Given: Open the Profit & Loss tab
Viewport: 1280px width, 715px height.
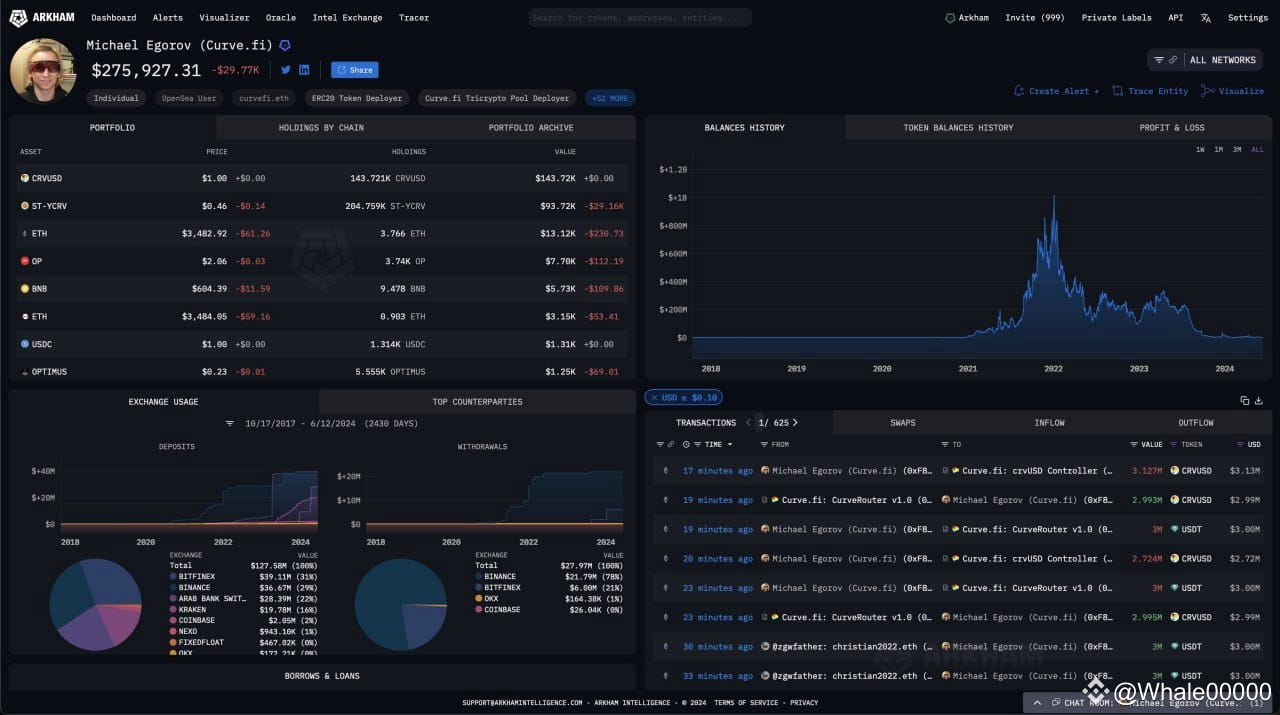Looking at the screenshot, I should click(1172, 128).
